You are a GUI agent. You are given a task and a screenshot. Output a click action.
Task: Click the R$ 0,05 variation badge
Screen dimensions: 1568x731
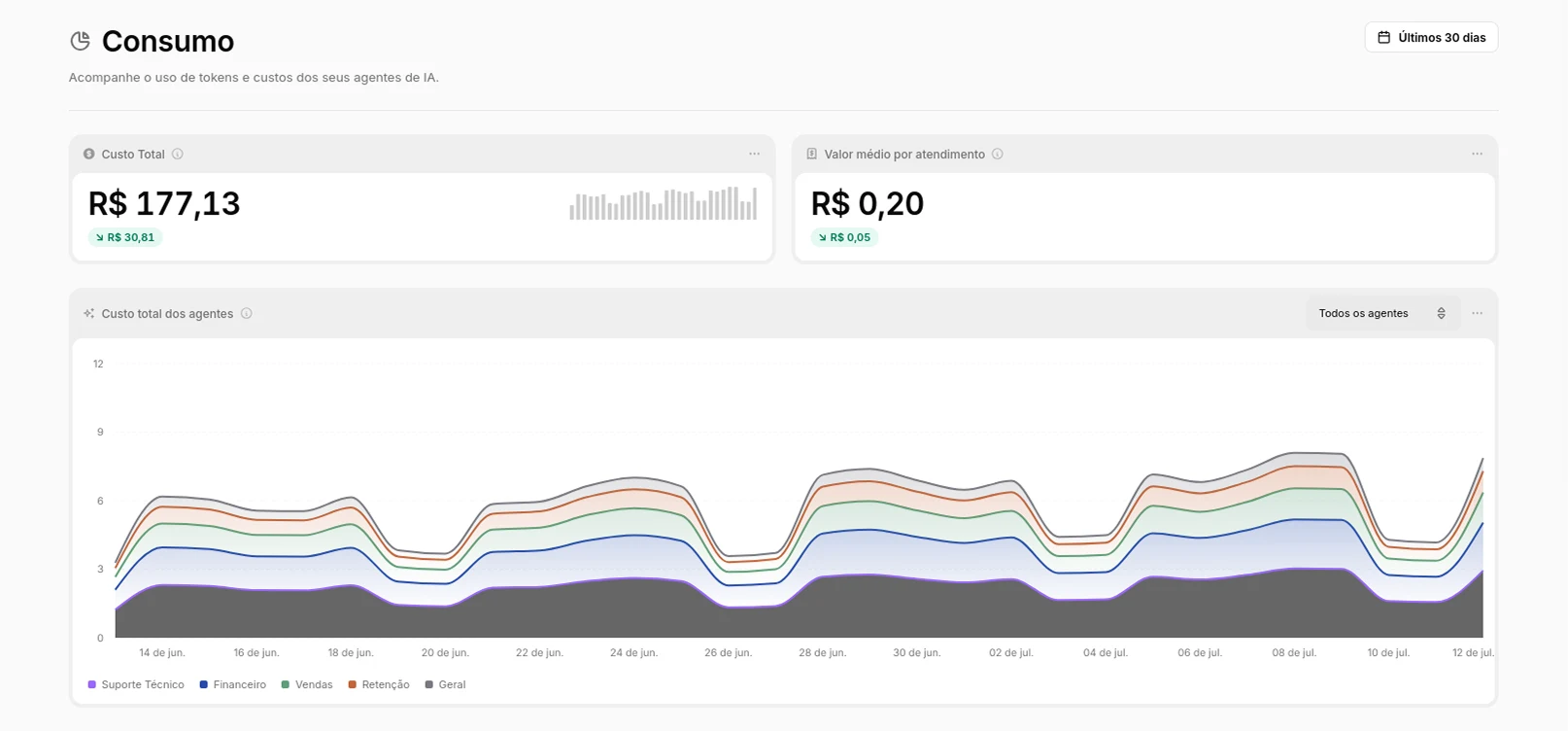pyautogui.click(x=845, y=237)
